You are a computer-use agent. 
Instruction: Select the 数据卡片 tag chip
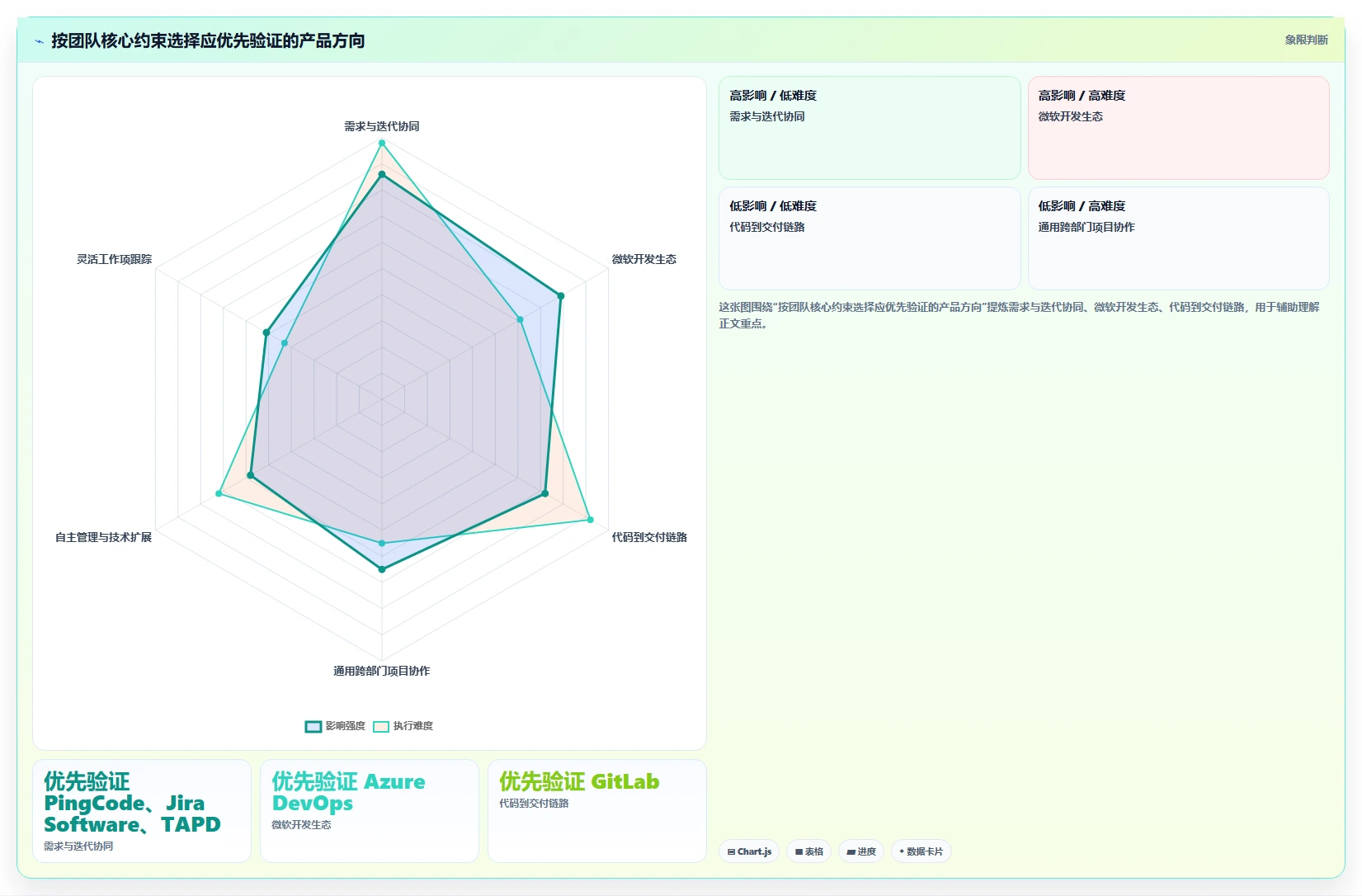(921, 851)
